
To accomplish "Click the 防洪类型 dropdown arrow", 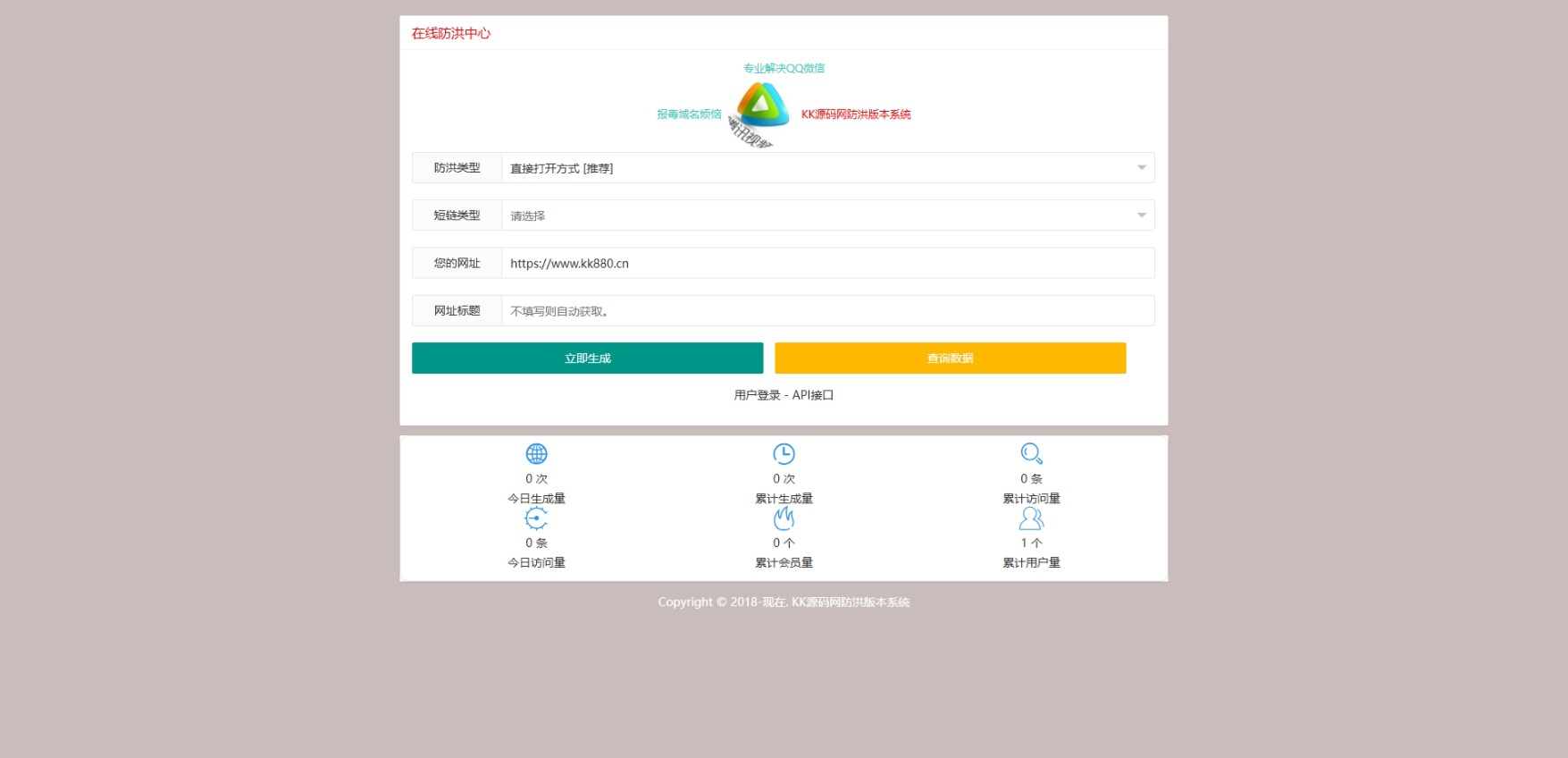I will tap(1141, 168).
